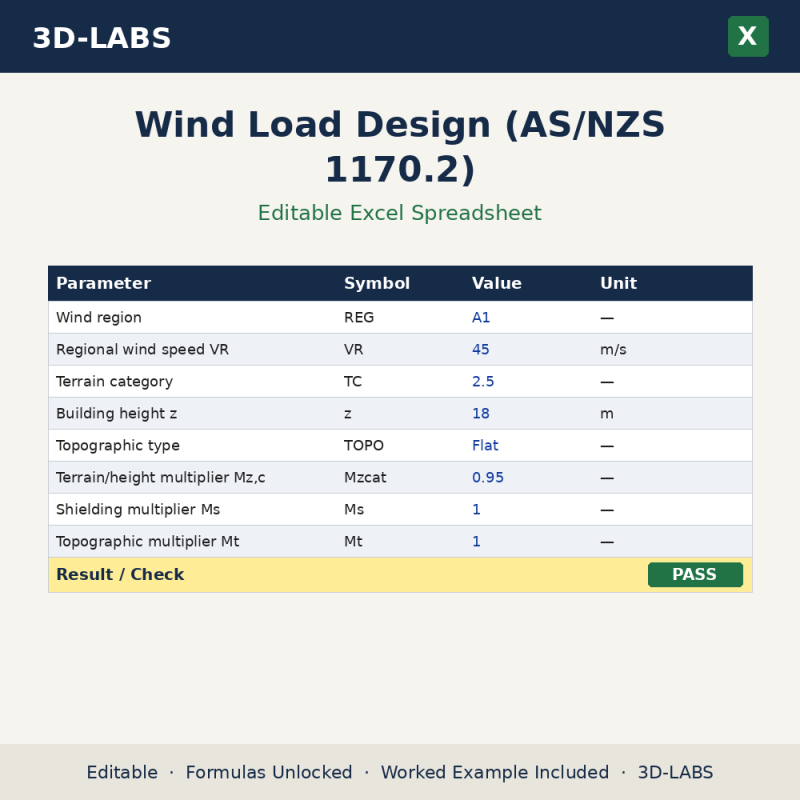The height and width of the screenshot is (800, 800).
Task: Select the Wind Load Design title
Action: click(400, 146)
